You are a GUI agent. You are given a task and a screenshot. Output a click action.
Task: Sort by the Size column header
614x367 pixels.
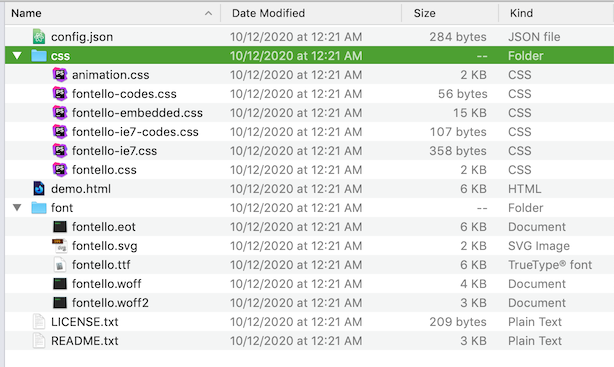[x=424, y=13]
